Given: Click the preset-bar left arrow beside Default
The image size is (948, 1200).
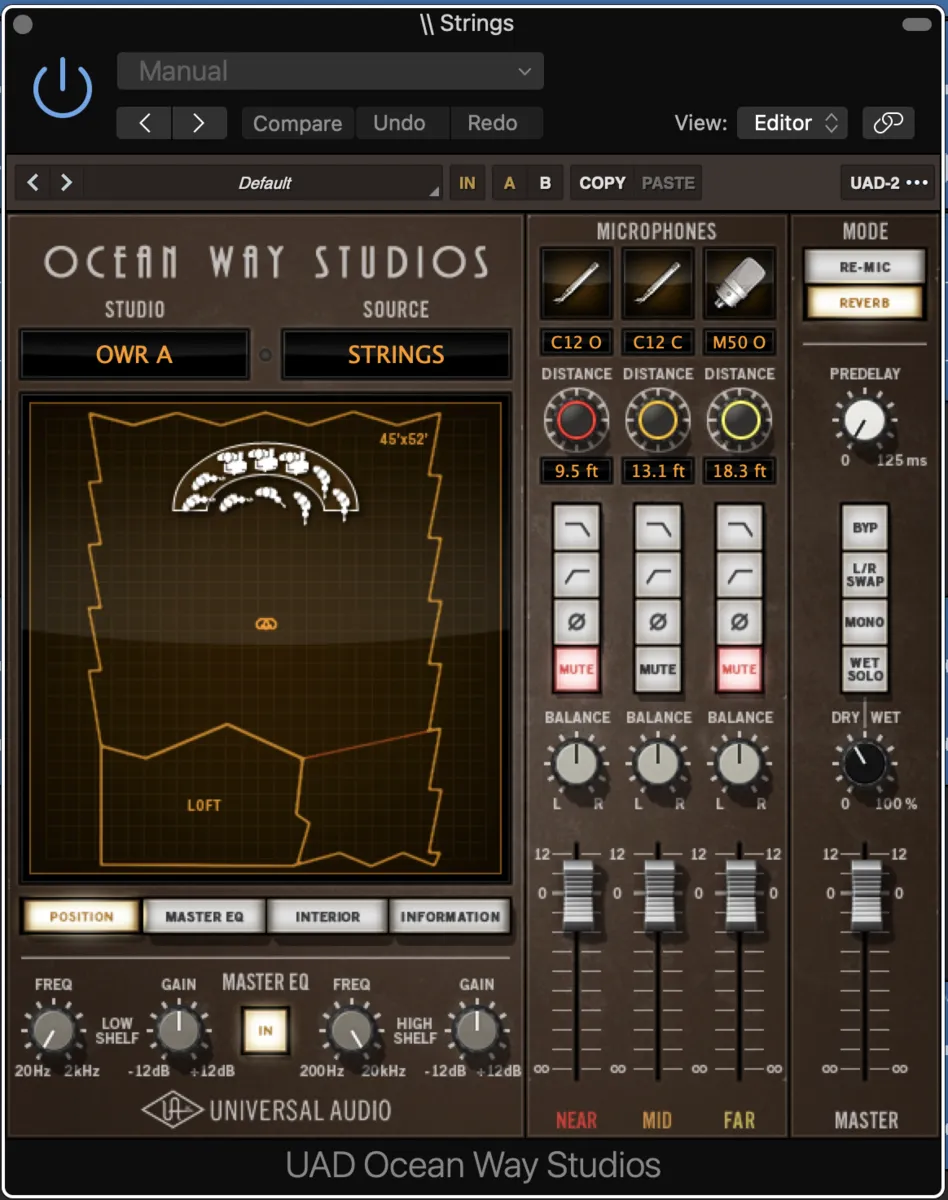Looking at the screenshot, I should [34, 183].
